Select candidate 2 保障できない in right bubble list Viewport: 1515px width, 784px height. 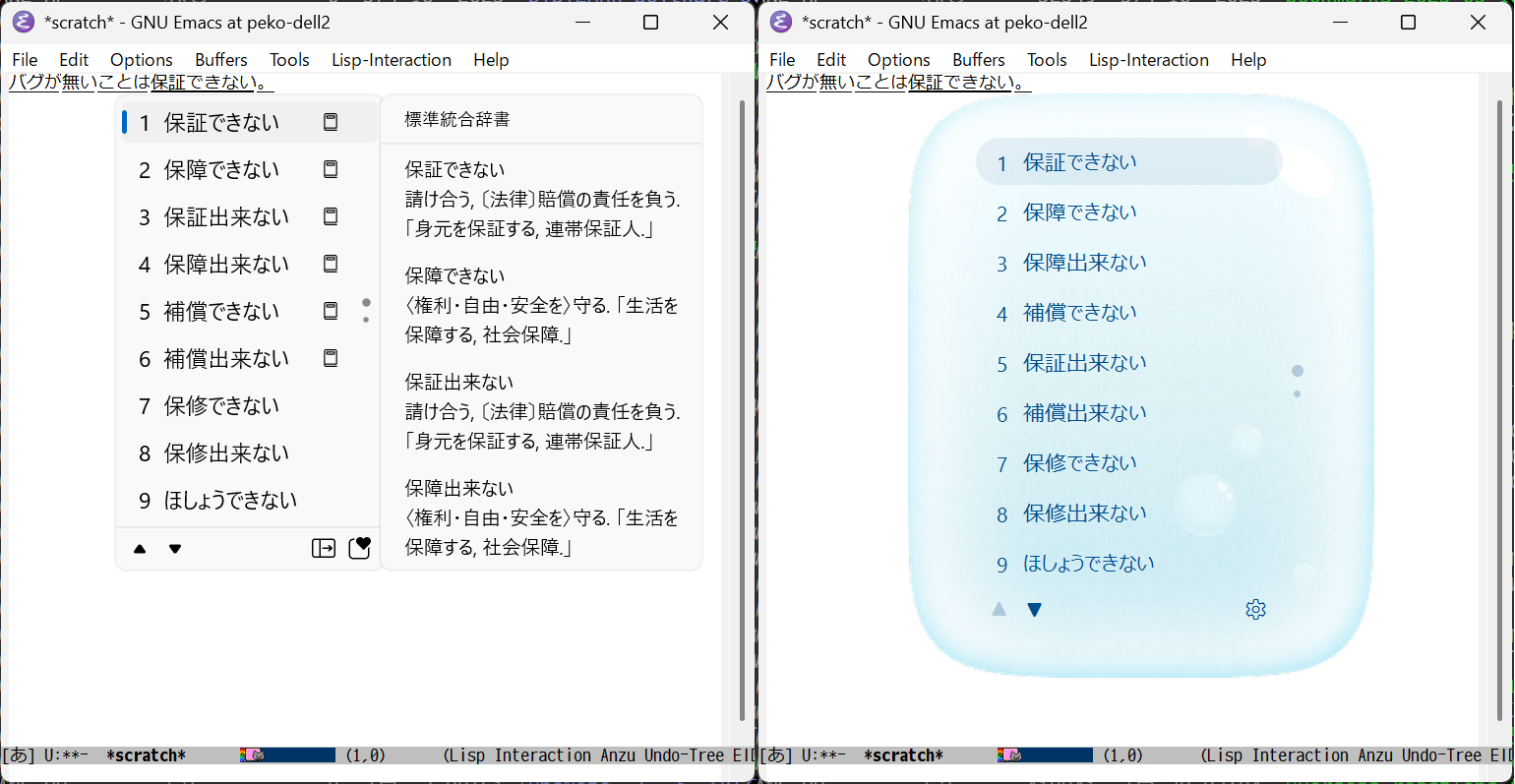tap(1129, 212)
